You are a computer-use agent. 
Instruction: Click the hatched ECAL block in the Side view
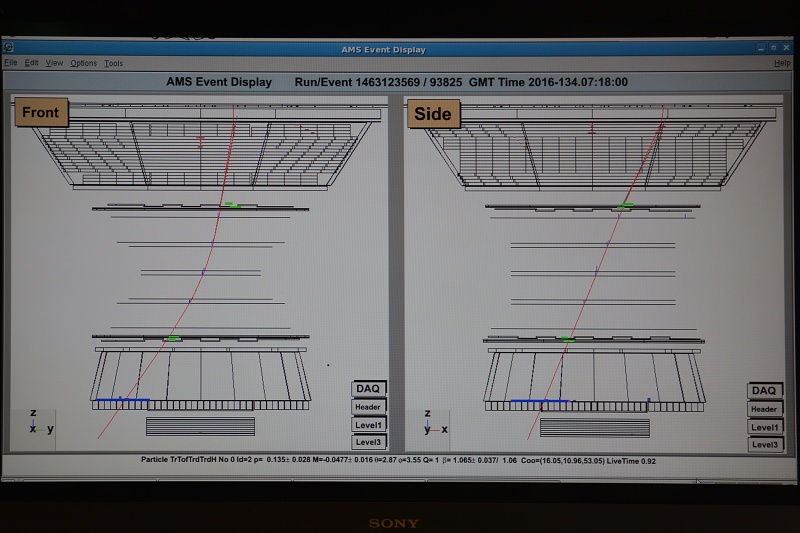click(595, 428)
